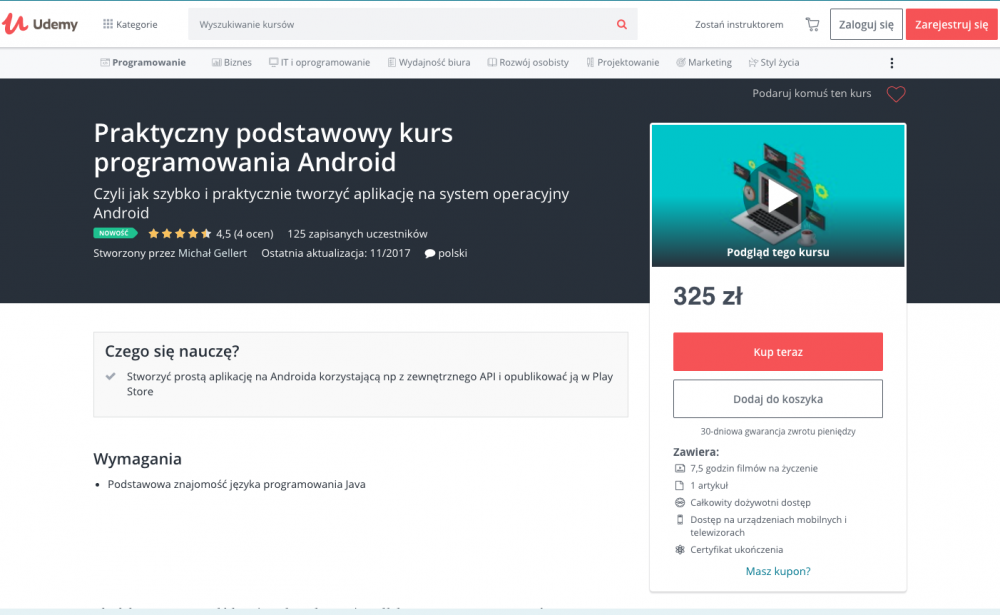Select the Biznes category text
Viewport: 1000px width, 615px height.
(x=238, y=63)
